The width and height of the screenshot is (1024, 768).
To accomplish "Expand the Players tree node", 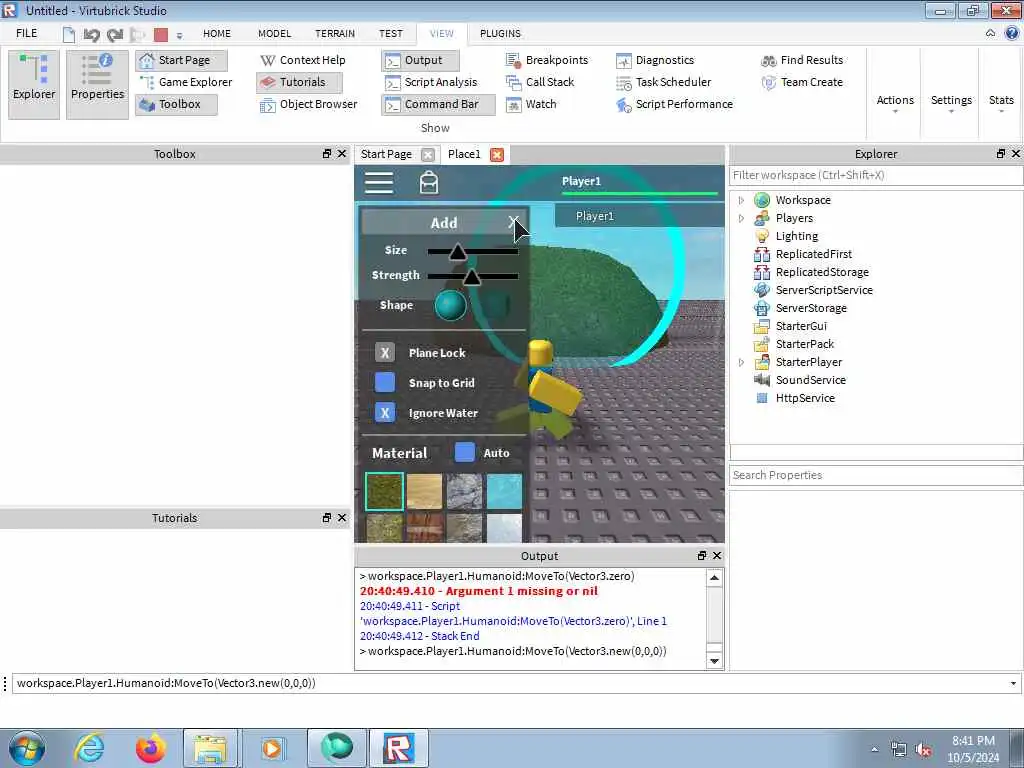I will point(741,218).
